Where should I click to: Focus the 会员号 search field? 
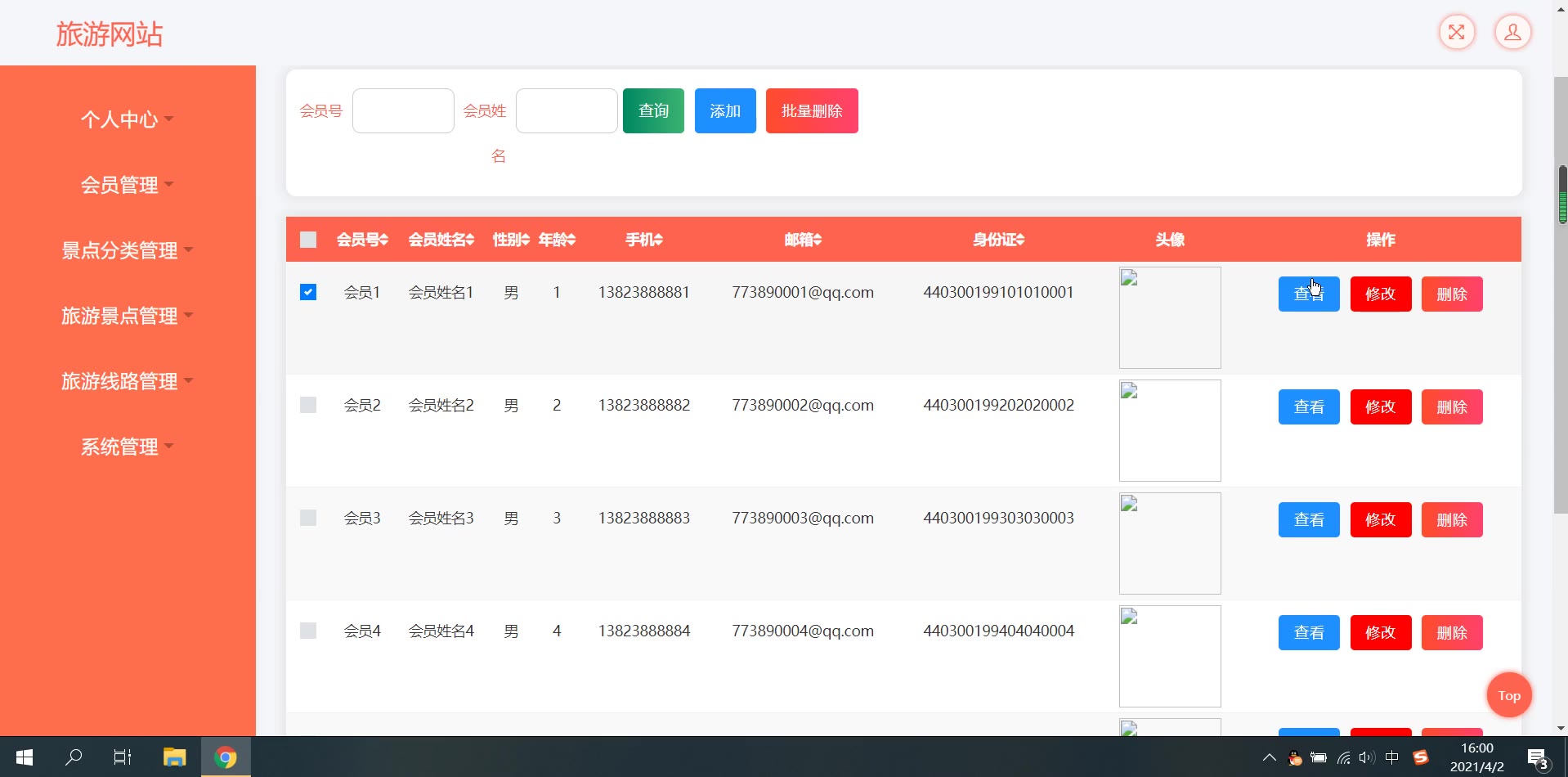[x=403, y=110]
